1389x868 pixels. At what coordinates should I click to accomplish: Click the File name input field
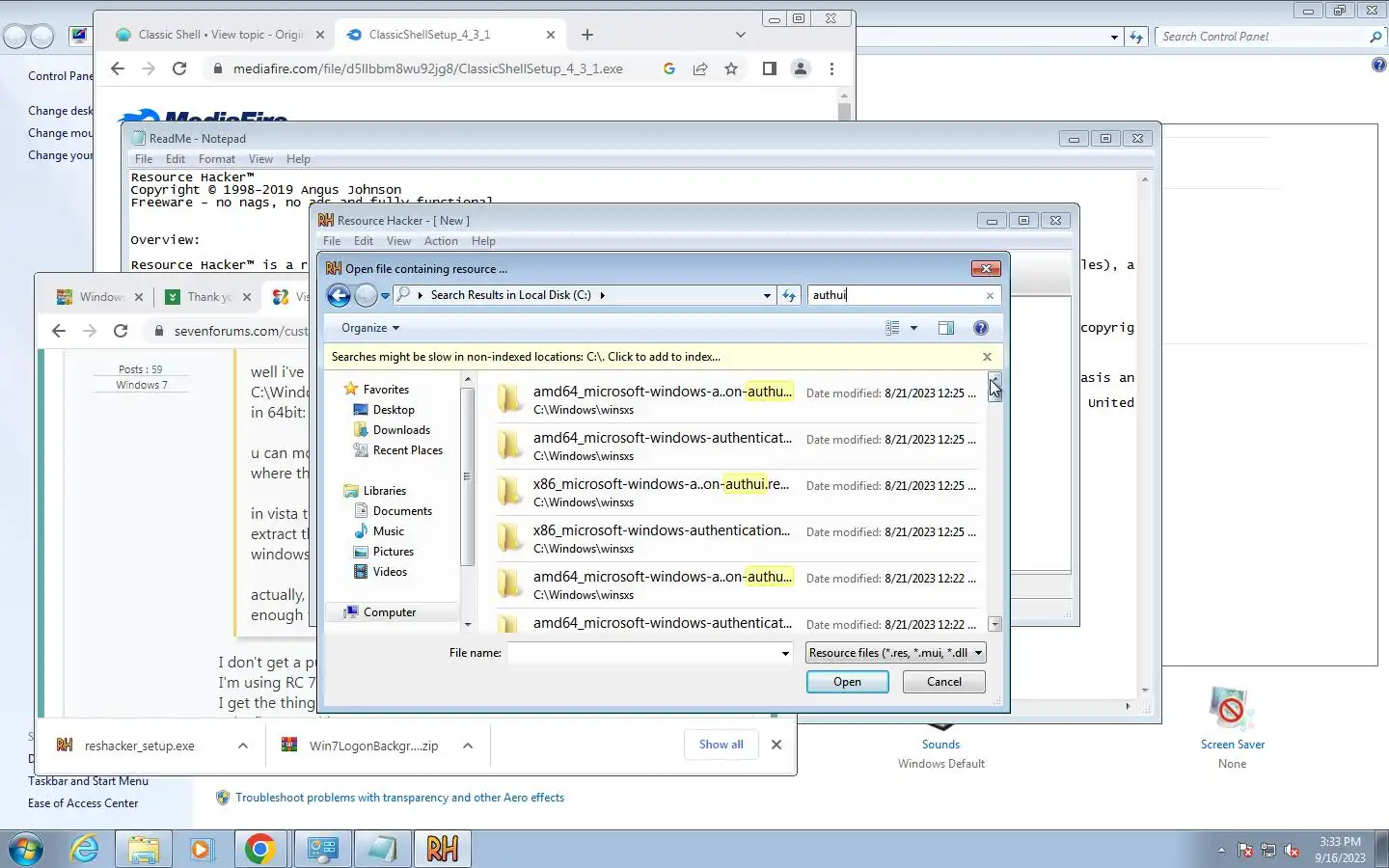click(x=643, y=654)
